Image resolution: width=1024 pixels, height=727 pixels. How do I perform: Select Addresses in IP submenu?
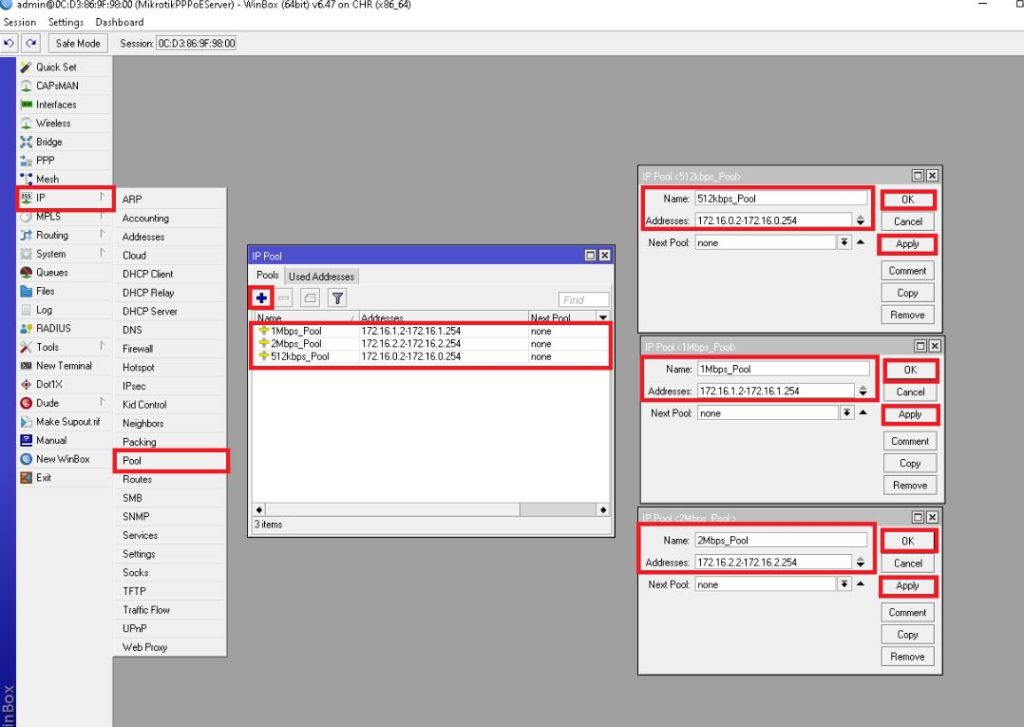pos(170,236)
